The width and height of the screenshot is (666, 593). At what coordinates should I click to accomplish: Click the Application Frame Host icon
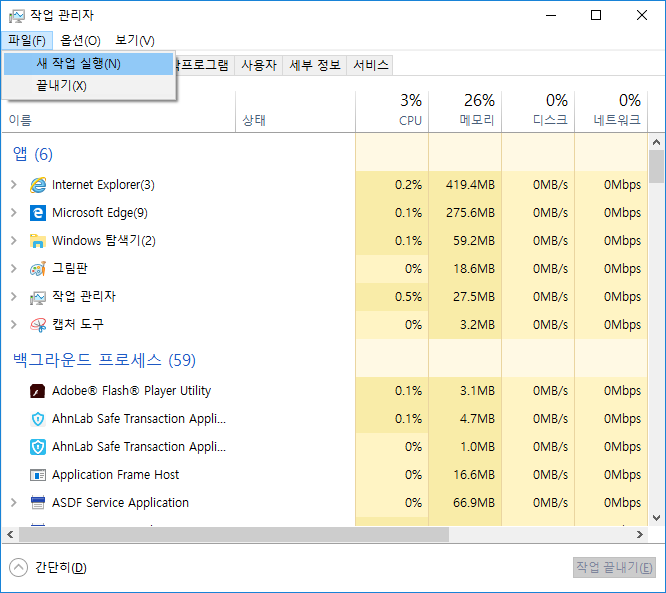[x=38, y=475]
